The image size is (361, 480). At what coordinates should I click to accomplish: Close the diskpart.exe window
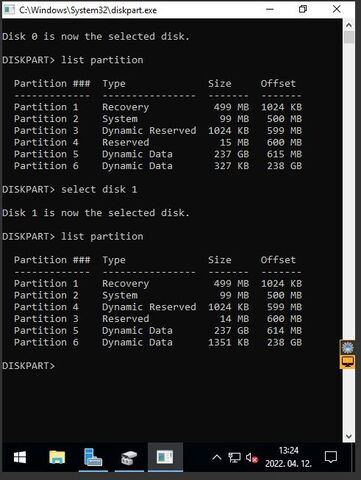click(x=337, y=9)
